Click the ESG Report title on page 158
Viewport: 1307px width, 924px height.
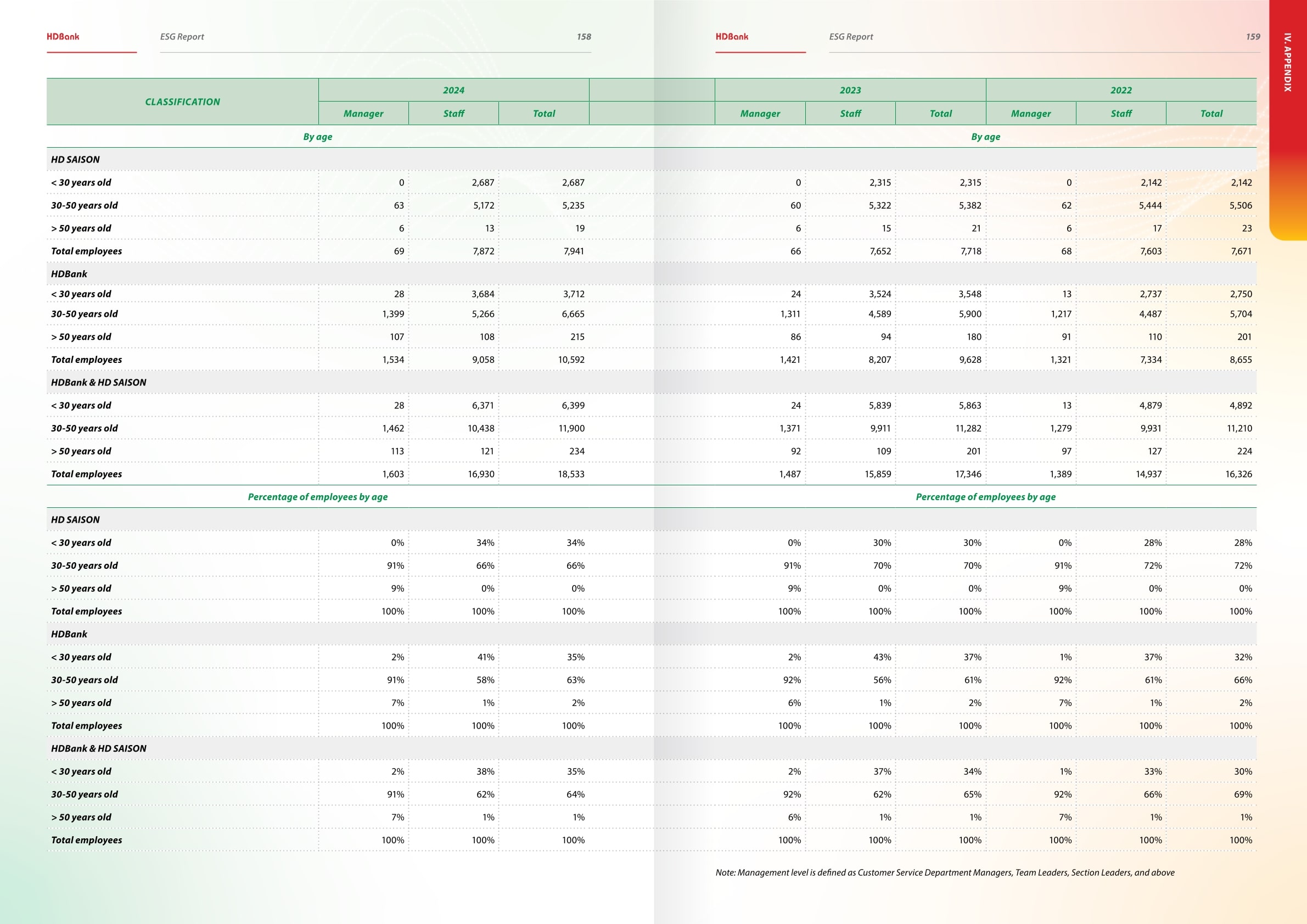(x=182, y=37)
